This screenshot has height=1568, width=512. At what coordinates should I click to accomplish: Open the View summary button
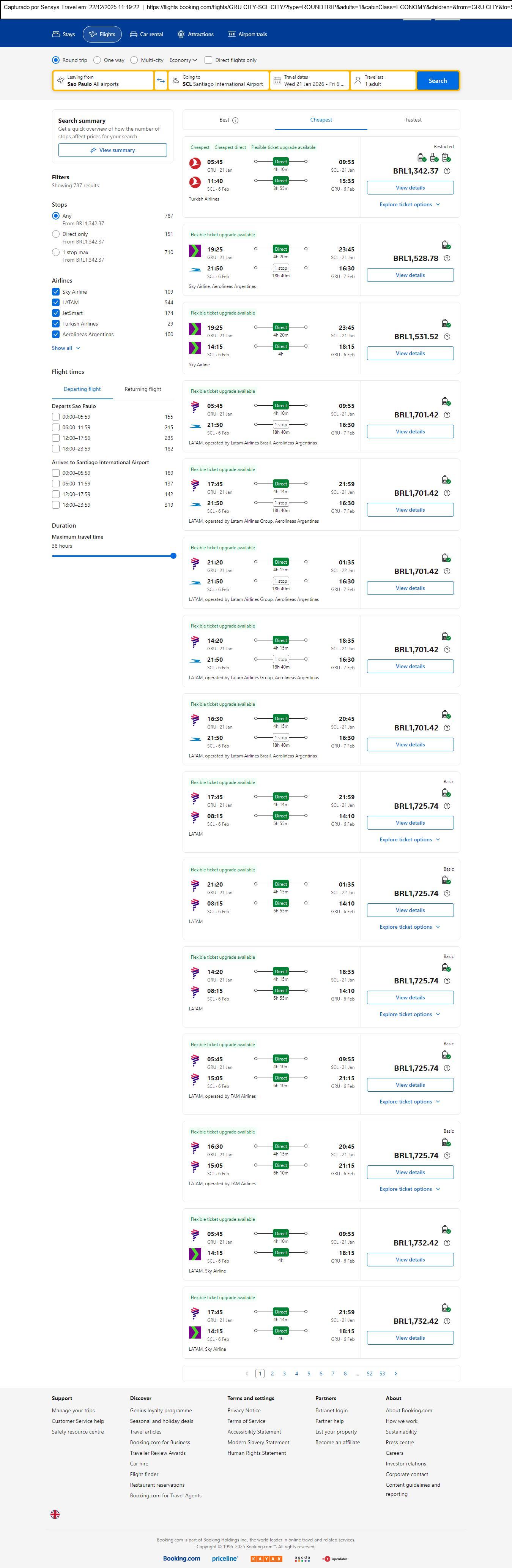point(112,150)
